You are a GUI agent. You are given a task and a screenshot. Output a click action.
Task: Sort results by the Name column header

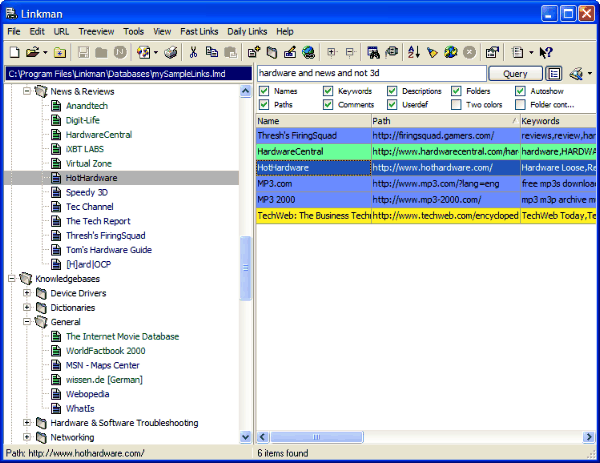(313, 121)
